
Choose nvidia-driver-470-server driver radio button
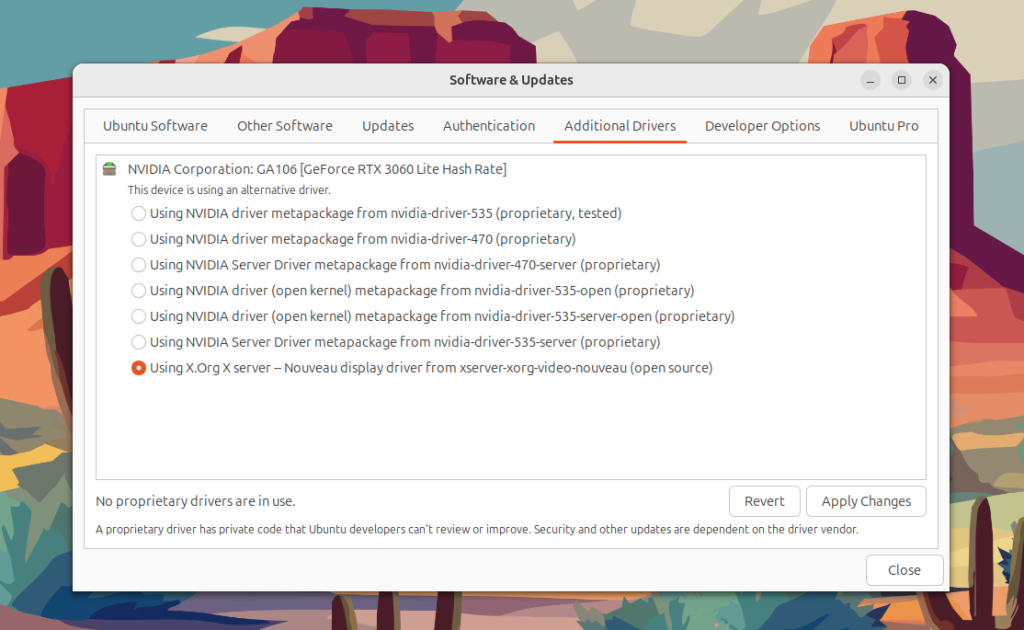pyautogui.click(x=138, y=265)
